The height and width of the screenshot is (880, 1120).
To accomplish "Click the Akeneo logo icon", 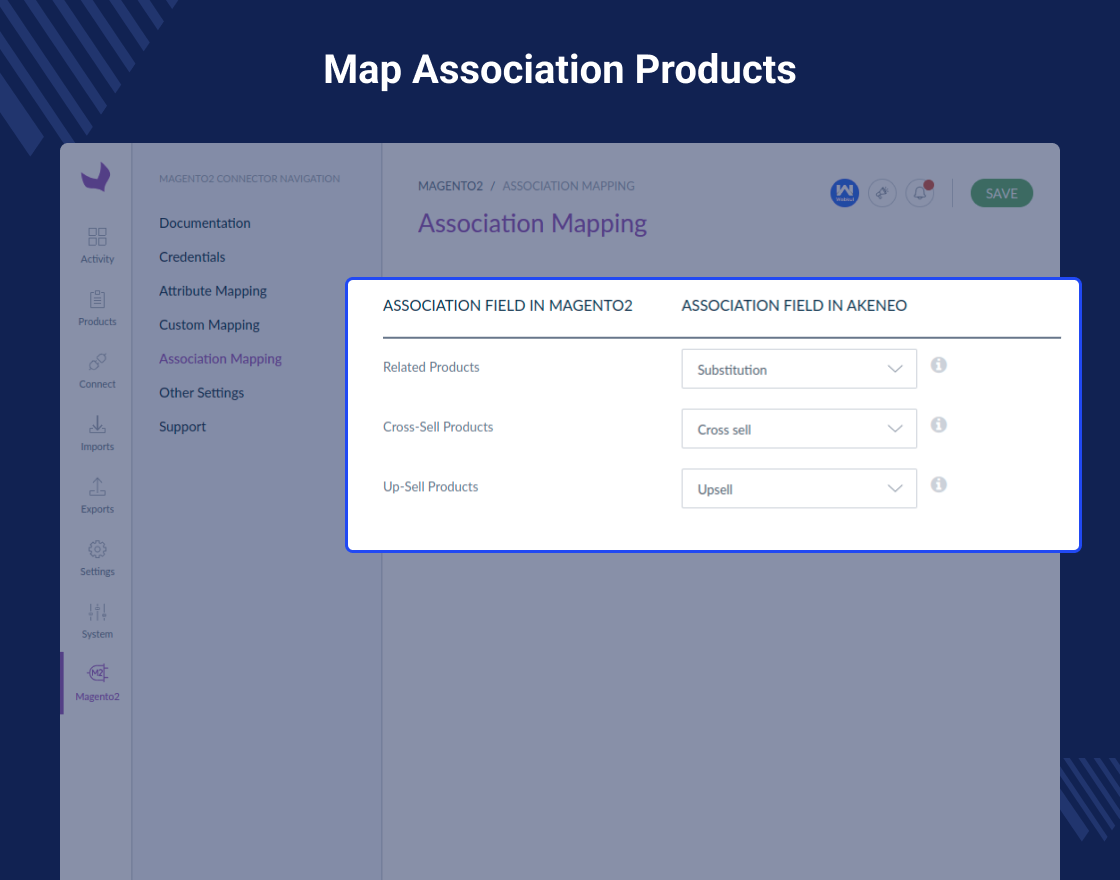I will click(96, 177).
